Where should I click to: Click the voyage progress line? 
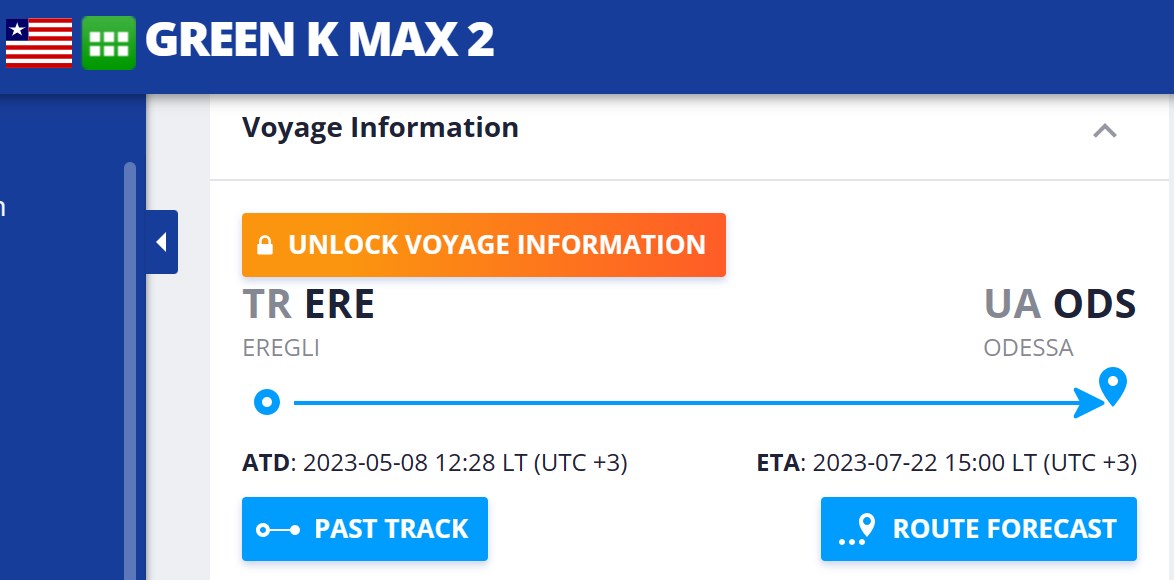click(680, 403)
